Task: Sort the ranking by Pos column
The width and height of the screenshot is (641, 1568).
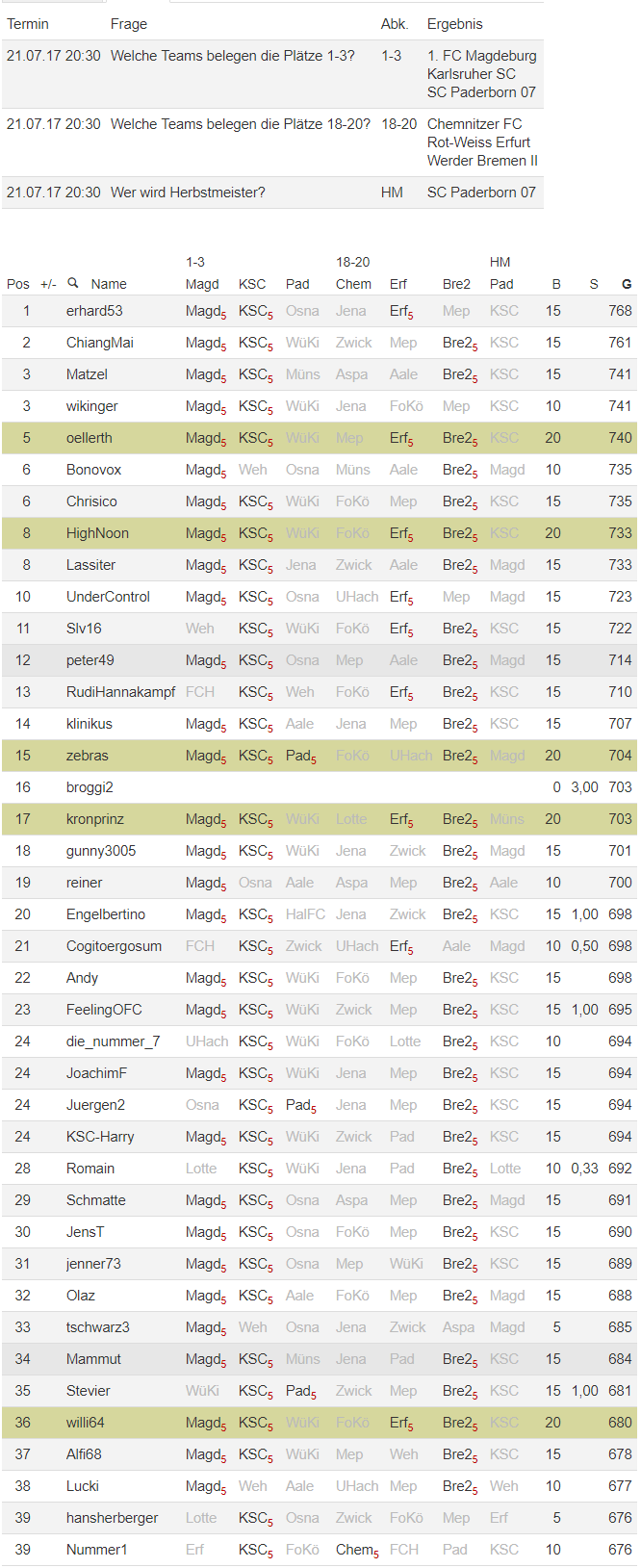Action: (17, 284)
